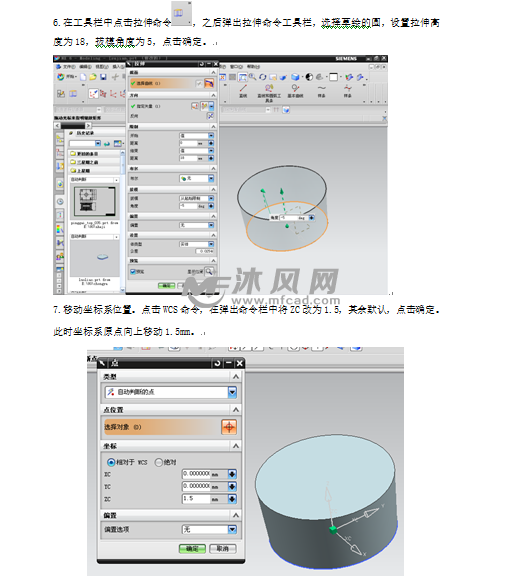Click the 取消 button in point dialog
Viewport: 523px width, 576px height.
223,548
